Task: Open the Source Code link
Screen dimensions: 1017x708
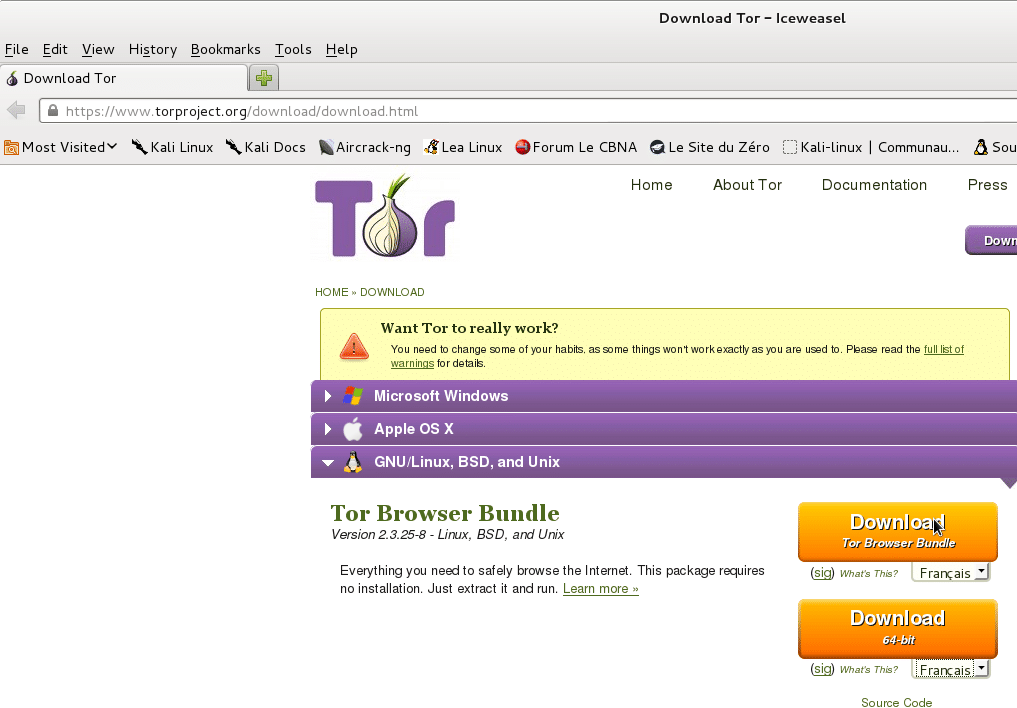Action: click(x=896, y=702)
